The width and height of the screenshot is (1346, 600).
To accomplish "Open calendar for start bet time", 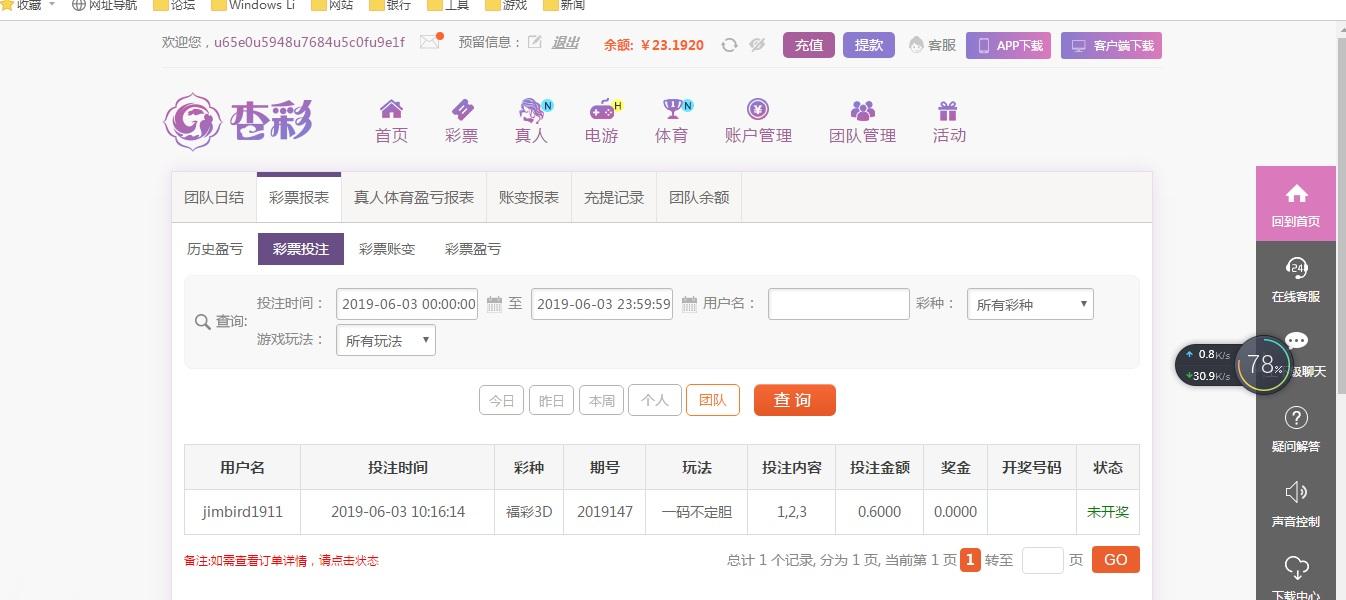I will coord(494,304).
